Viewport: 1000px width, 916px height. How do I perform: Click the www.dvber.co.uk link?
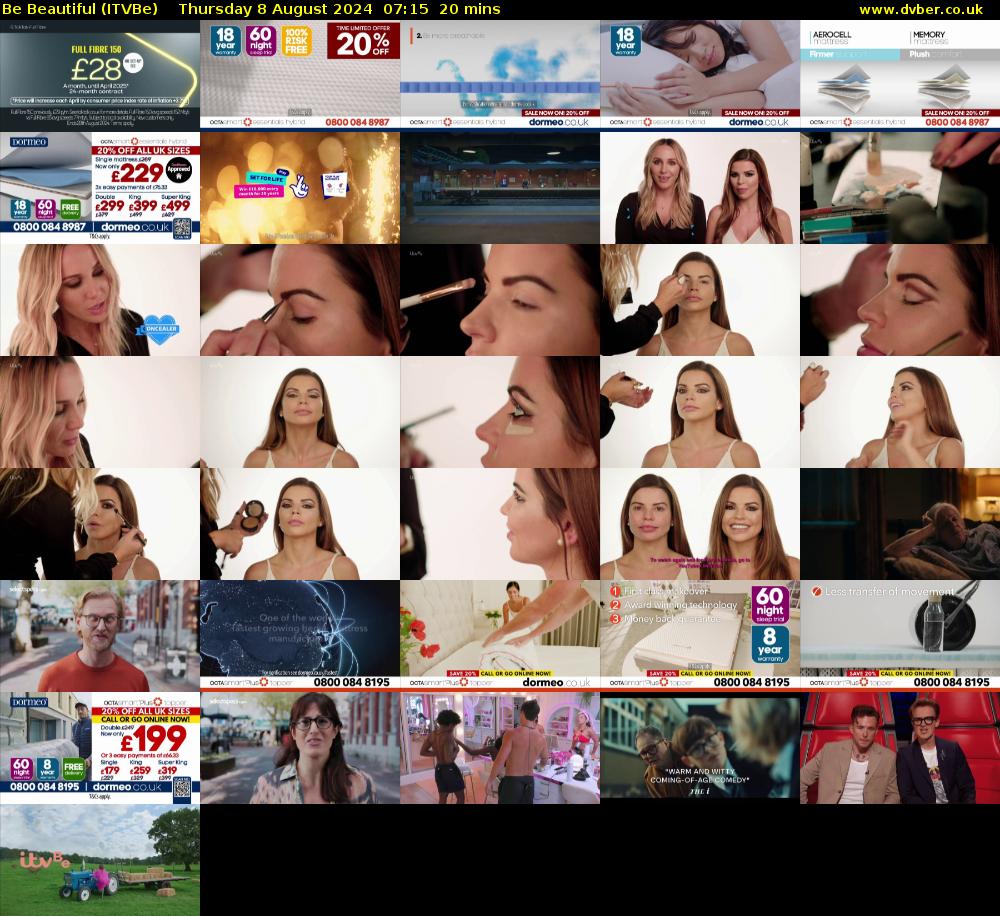[x=927, y=9]
